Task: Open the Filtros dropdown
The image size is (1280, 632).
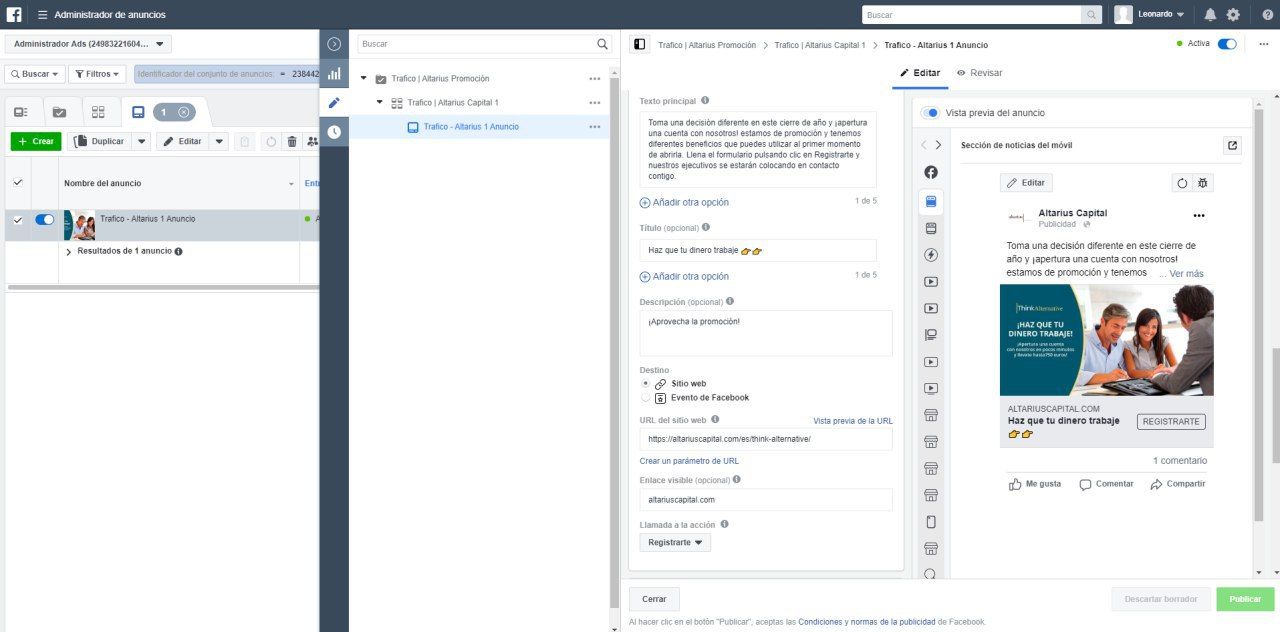Action: 97,74
